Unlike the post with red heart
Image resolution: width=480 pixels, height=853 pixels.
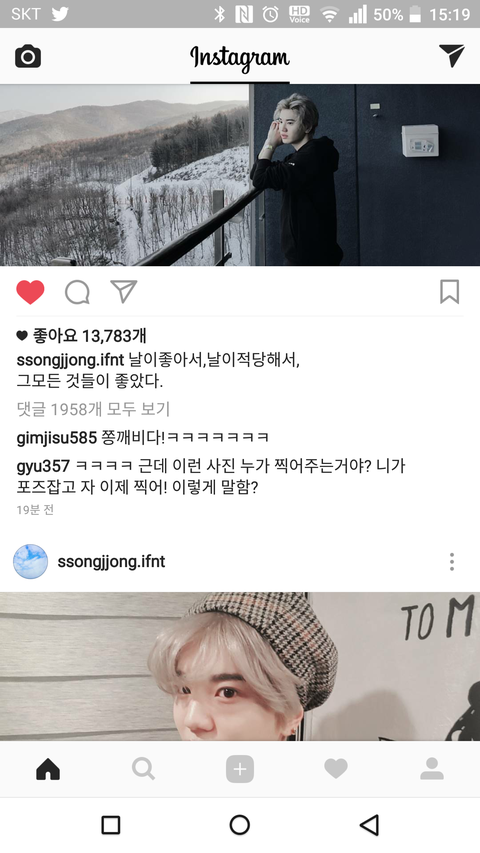pos(30,292)
